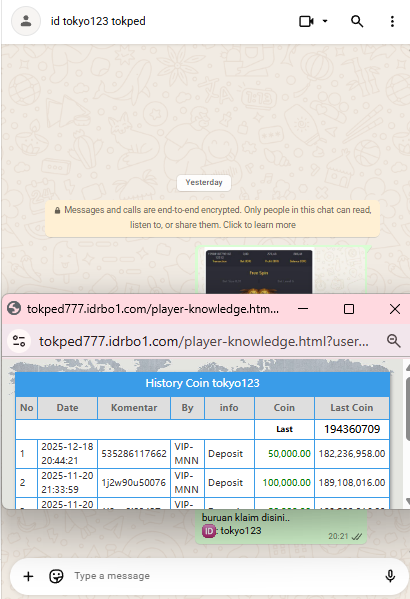
Task: Select last coin cell 189,108,016.00
Action: click(352, 482)
